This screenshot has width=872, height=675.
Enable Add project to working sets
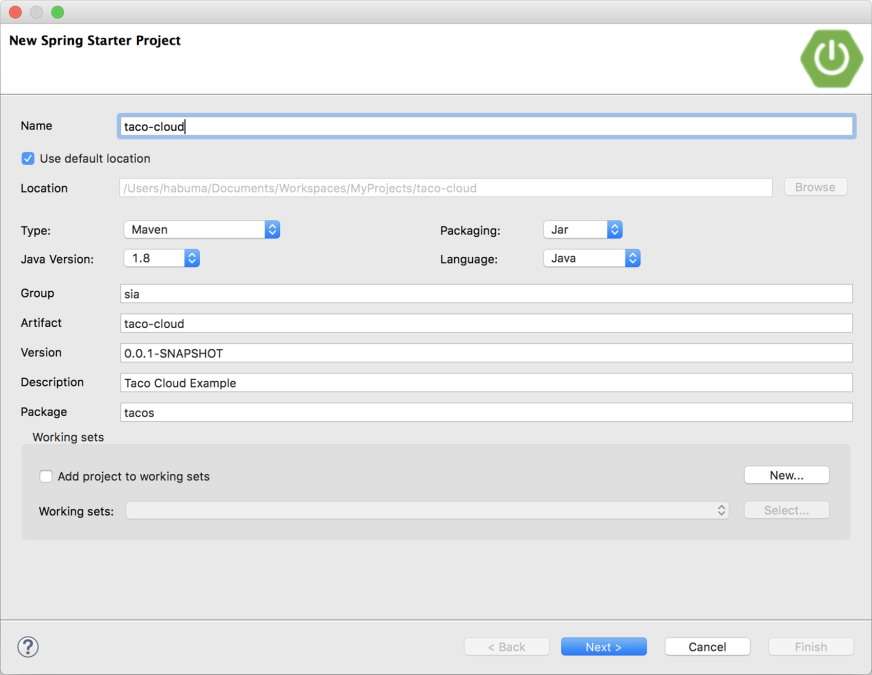46,477
